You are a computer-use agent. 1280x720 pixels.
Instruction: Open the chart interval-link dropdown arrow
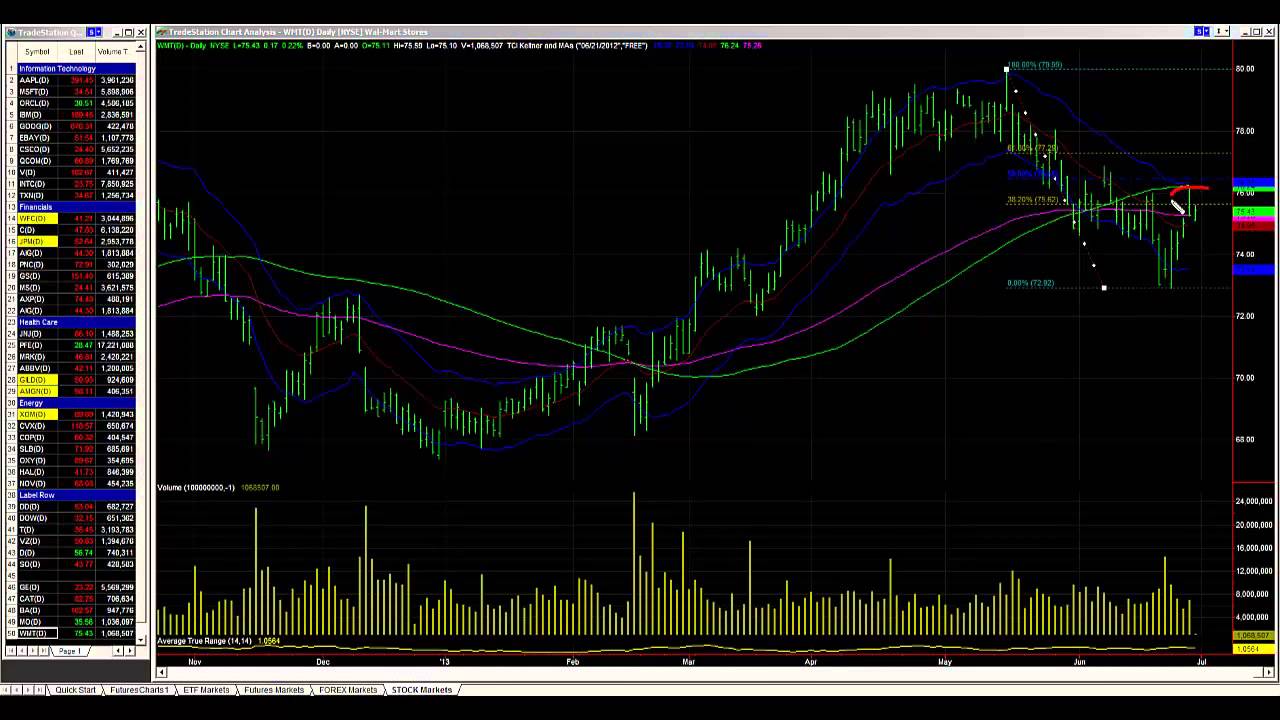(1227, 31)
